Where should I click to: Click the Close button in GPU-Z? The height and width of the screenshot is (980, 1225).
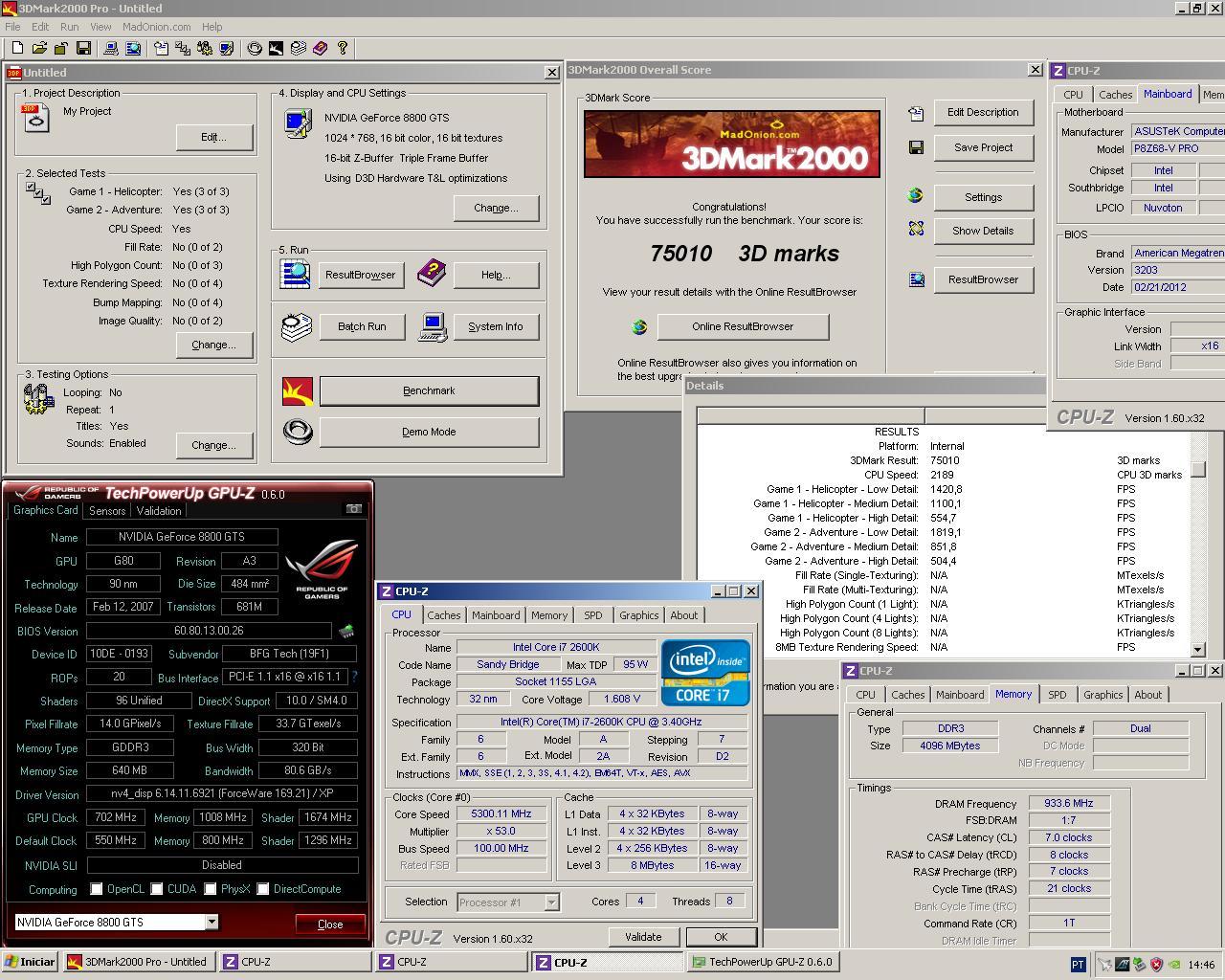330,924
